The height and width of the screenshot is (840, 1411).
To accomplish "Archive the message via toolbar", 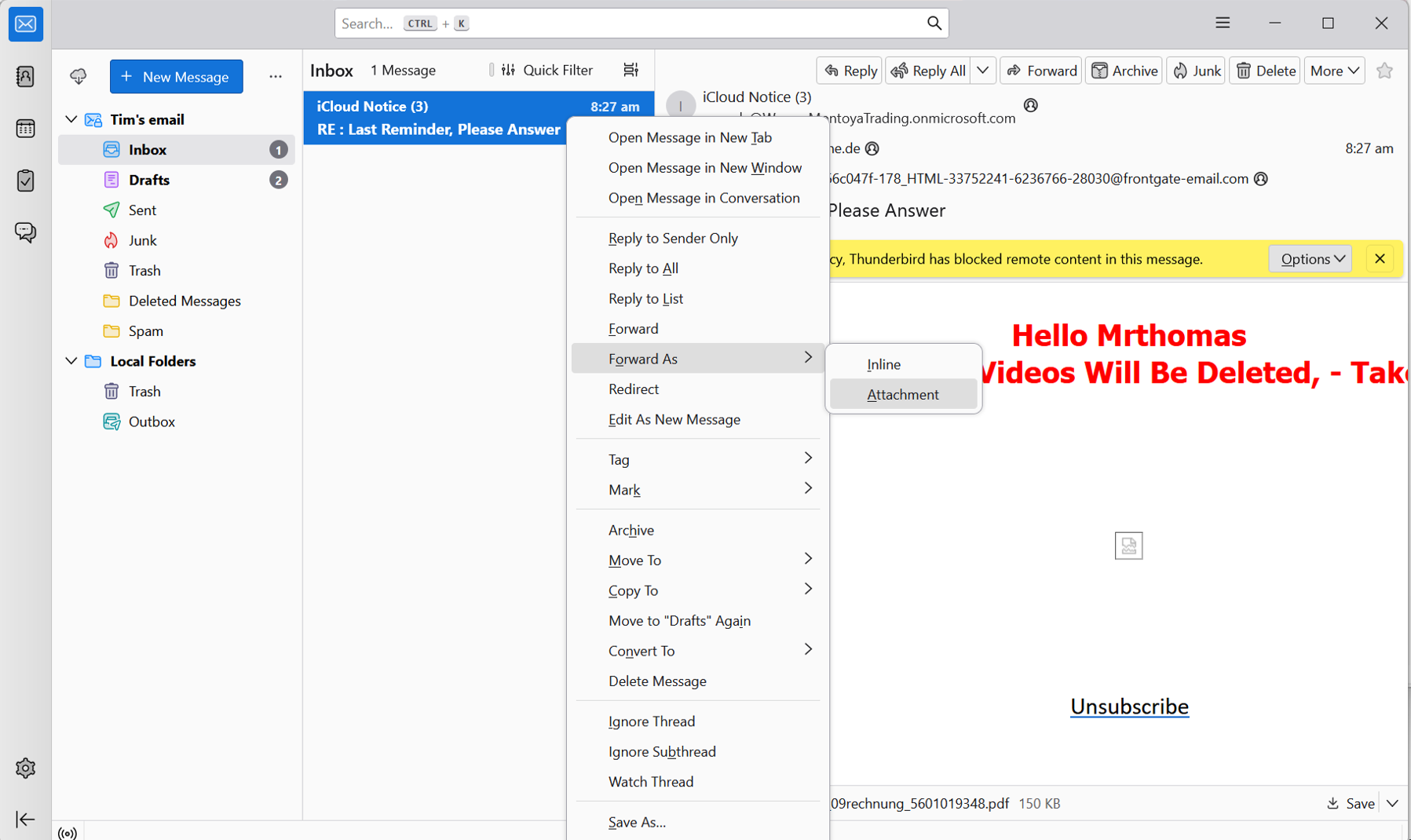I will pos(1124,71).
